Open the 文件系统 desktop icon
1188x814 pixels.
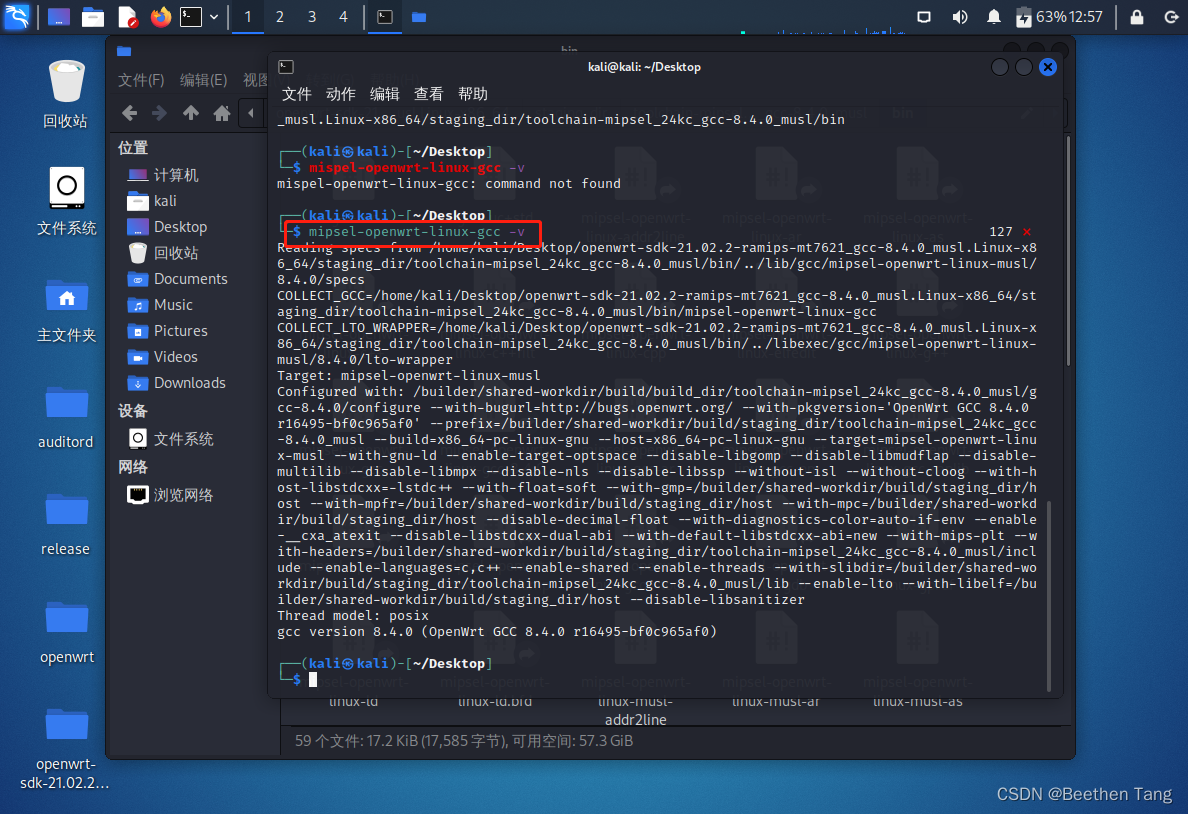66,202
